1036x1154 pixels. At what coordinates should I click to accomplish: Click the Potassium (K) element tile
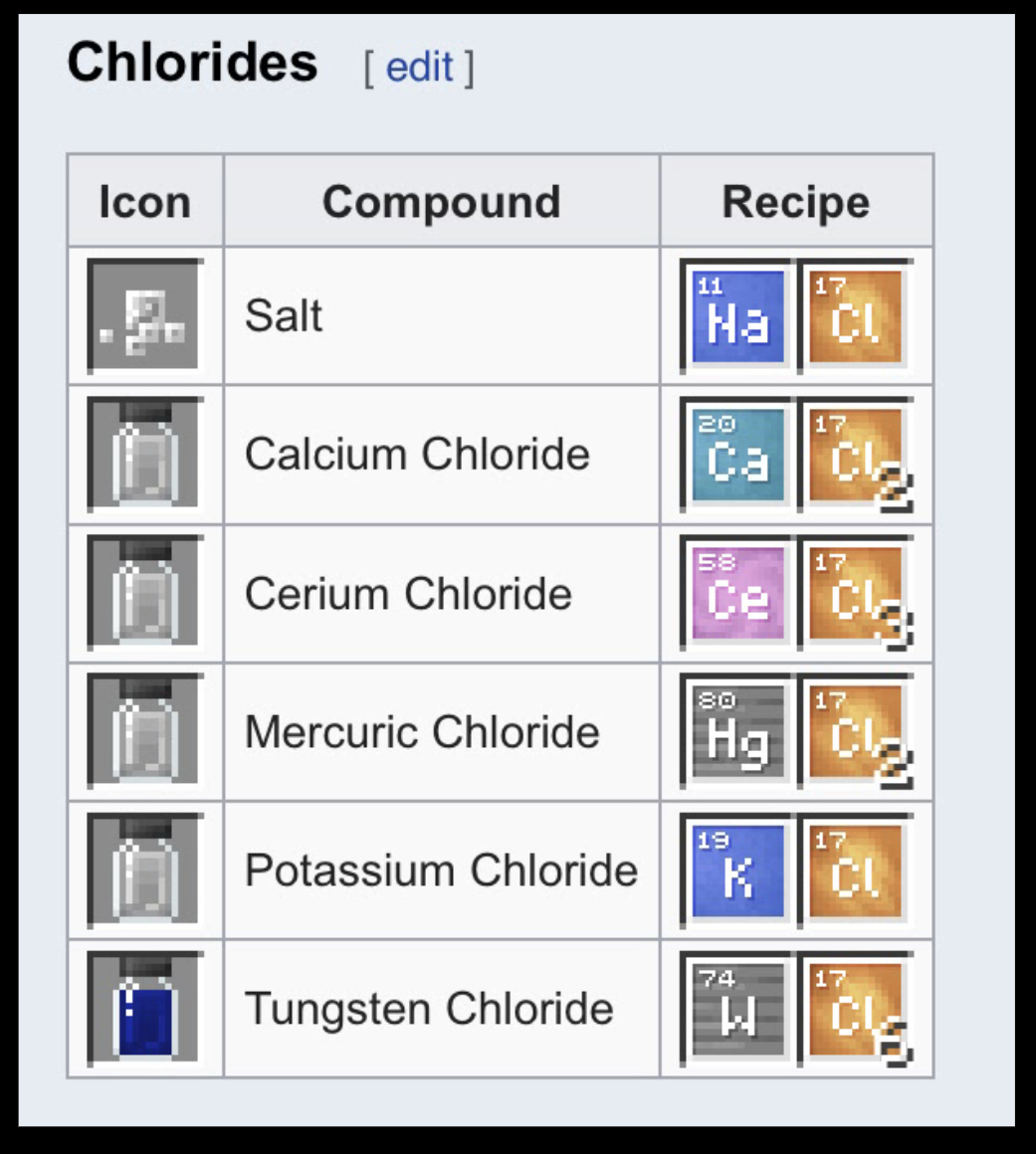pyautogui.click(x=736, y=869)
